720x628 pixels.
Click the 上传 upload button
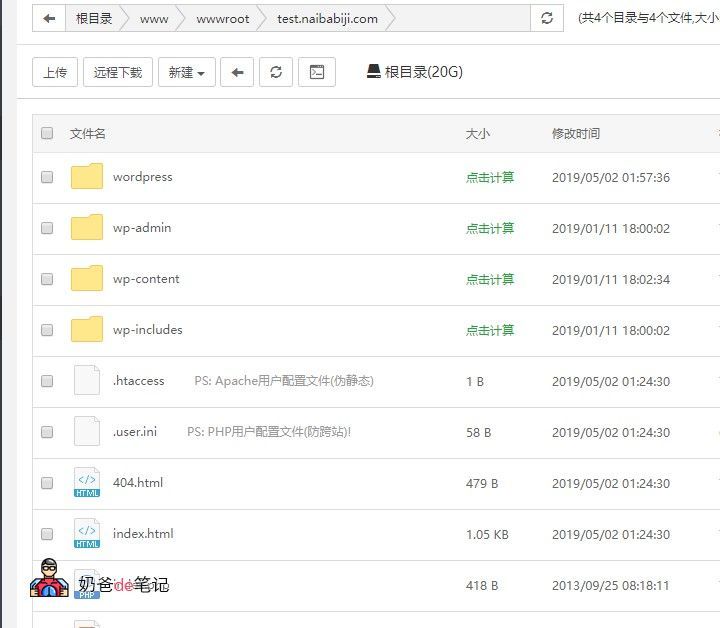[x=55, y=72]
